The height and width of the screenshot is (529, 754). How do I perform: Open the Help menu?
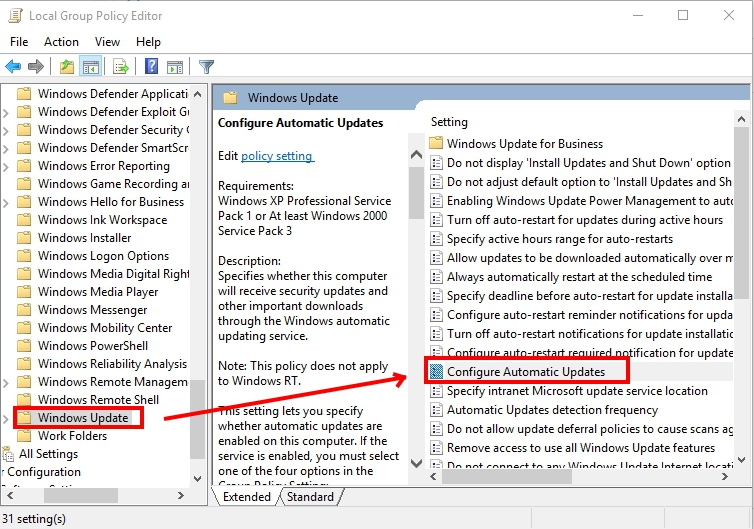coord(148,42)
